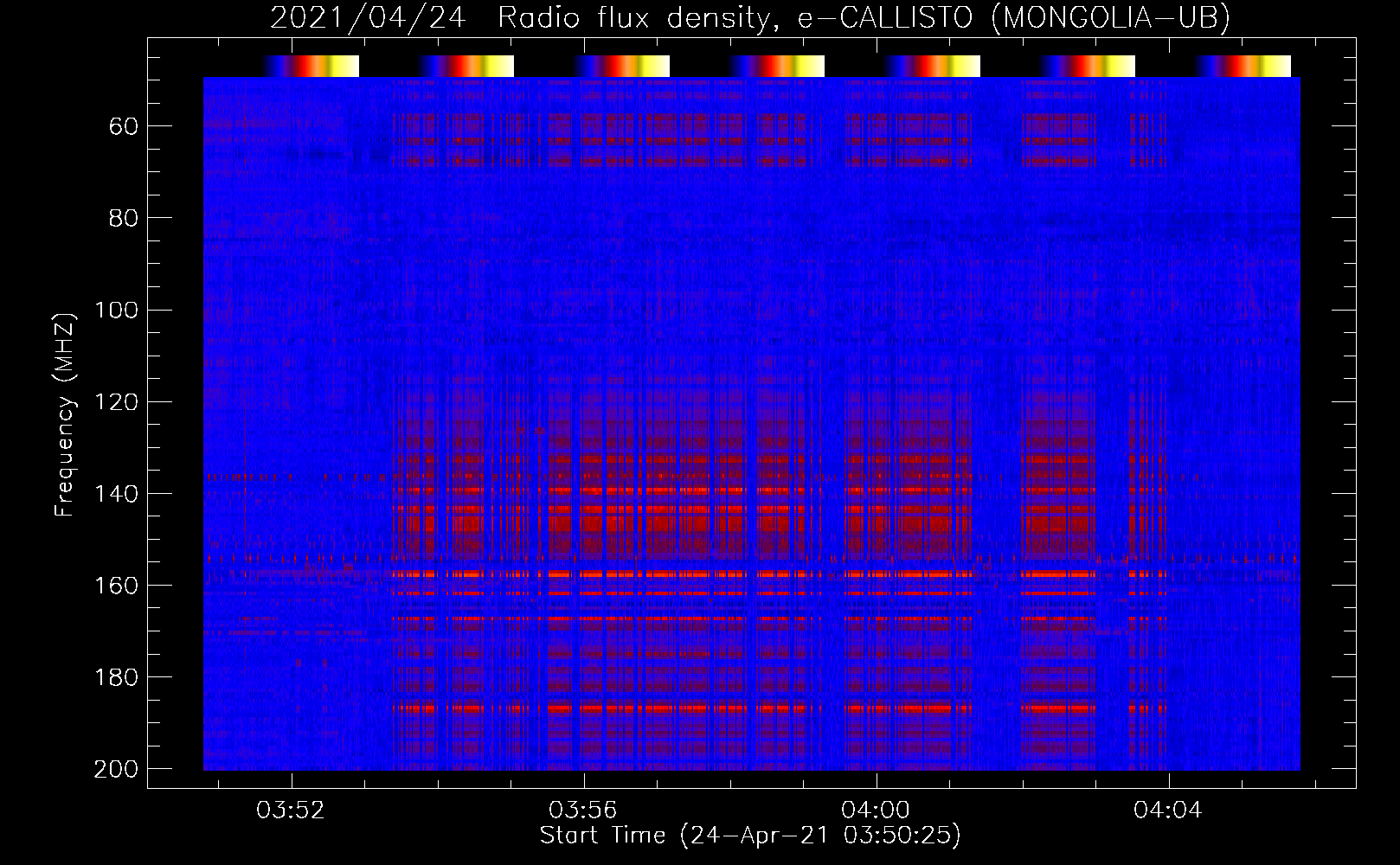Click the plot title with 2021/04/24 date
The width and height of the screenshot is (1400, 865).
tap(750, 17)
